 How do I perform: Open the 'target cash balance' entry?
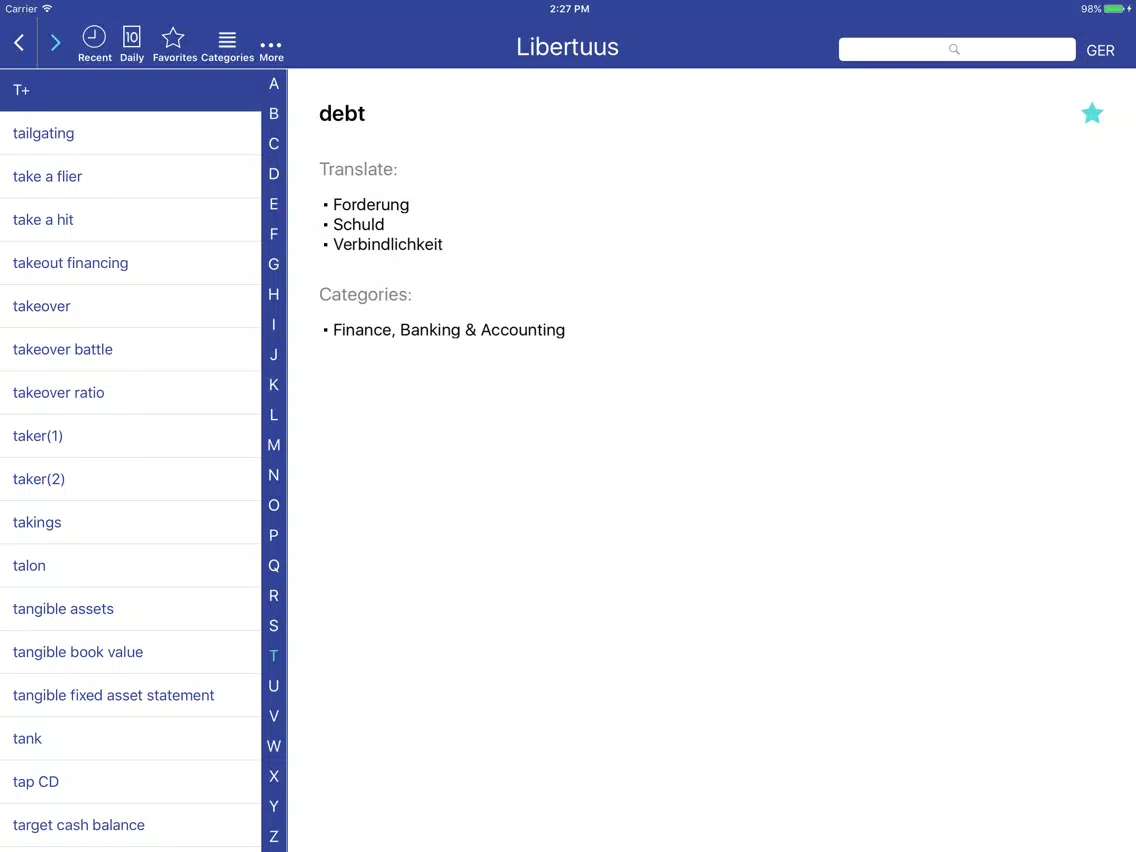pos(130,825)
